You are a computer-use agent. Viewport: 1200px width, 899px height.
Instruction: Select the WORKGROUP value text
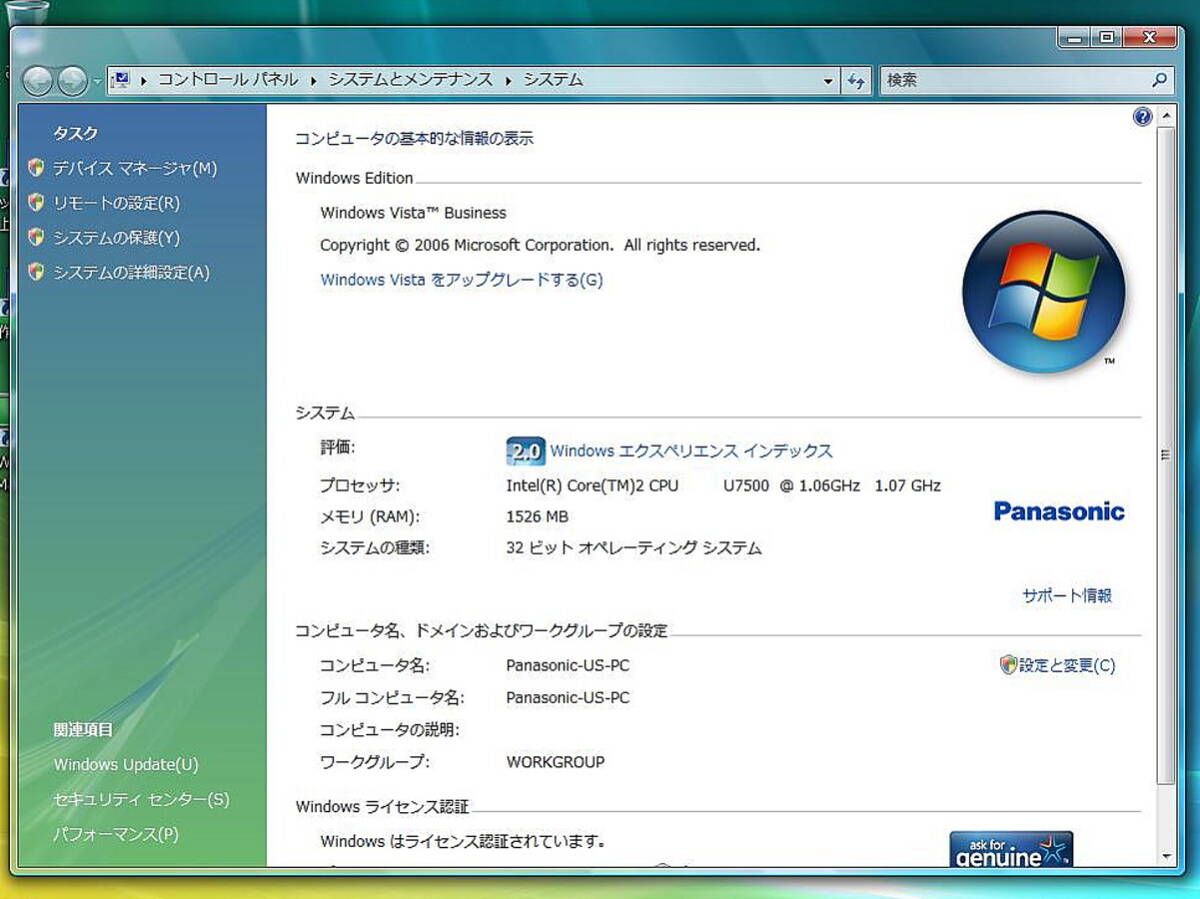pos(556,762)
